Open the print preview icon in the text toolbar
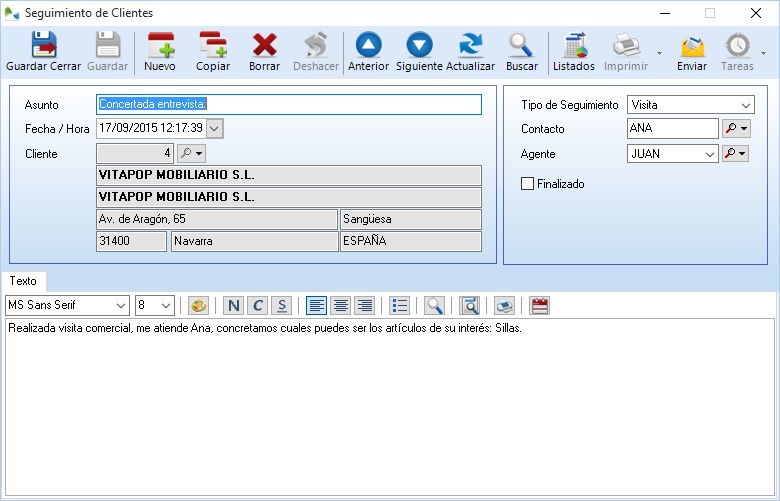Screen dimensions: 780x501 click(x=470, y=305)
